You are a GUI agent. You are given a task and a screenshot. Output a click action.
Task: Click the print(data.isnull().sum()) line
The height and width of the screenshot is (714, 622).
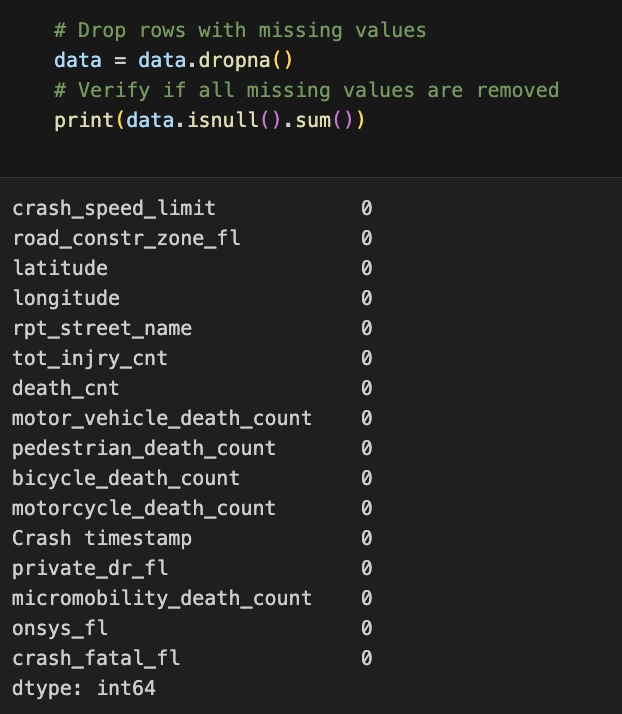coord(209,121)
